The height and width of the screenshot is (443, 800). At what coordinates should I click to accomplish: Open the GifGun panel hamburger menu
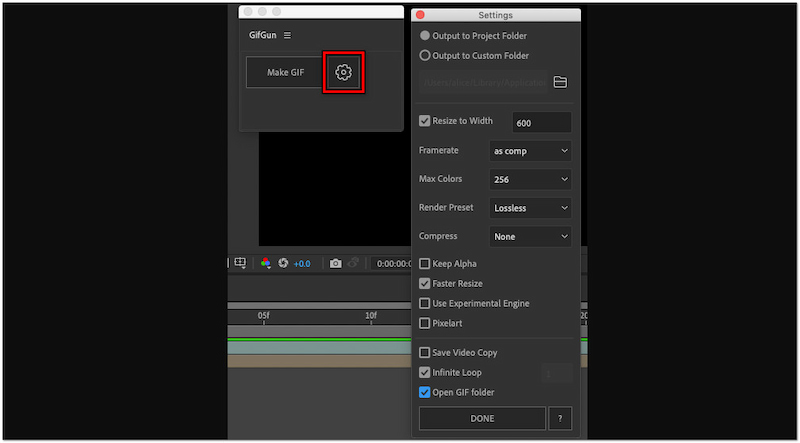coord(288,36)
